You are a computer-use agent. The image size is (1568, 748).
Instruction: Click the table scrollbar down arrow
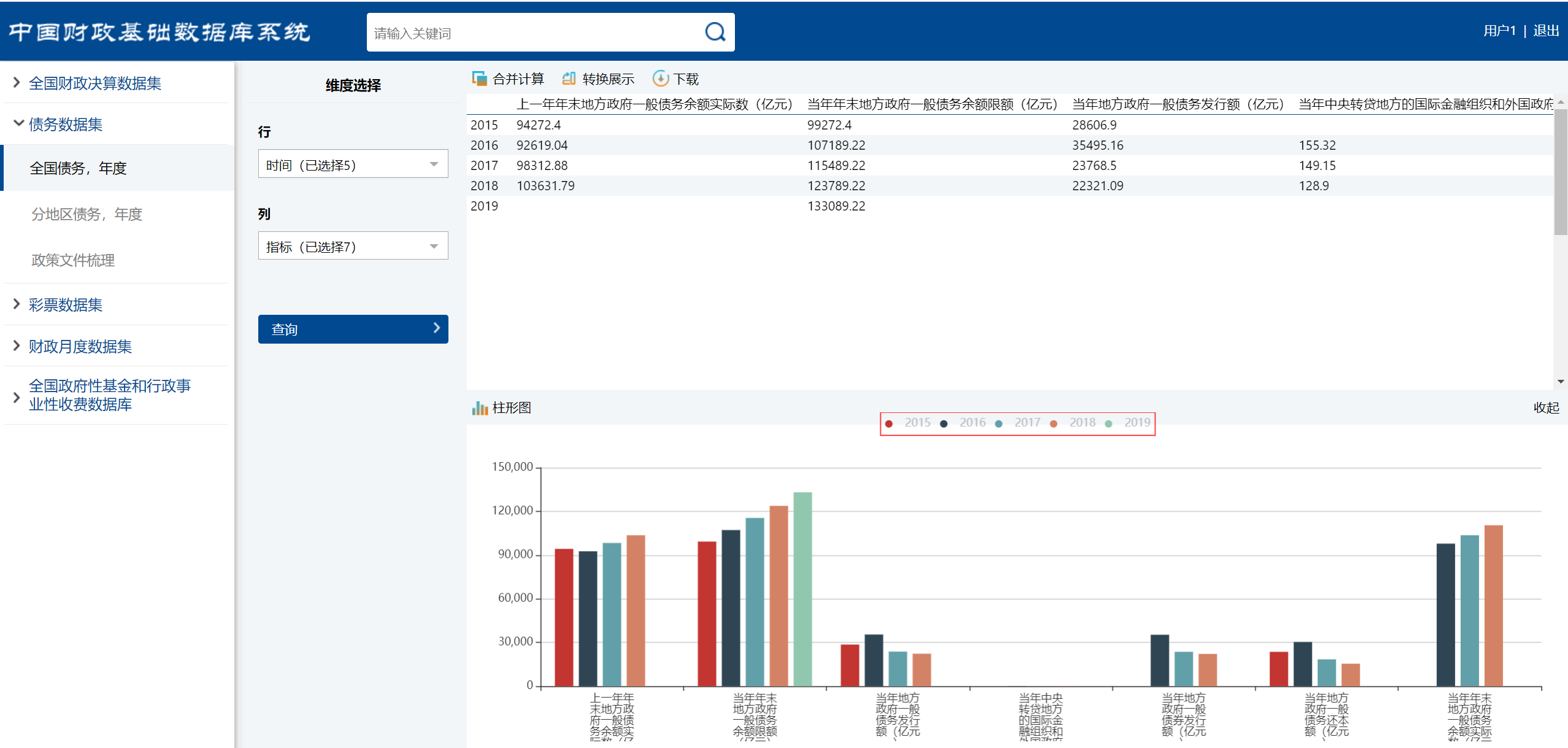[1561, 382]
